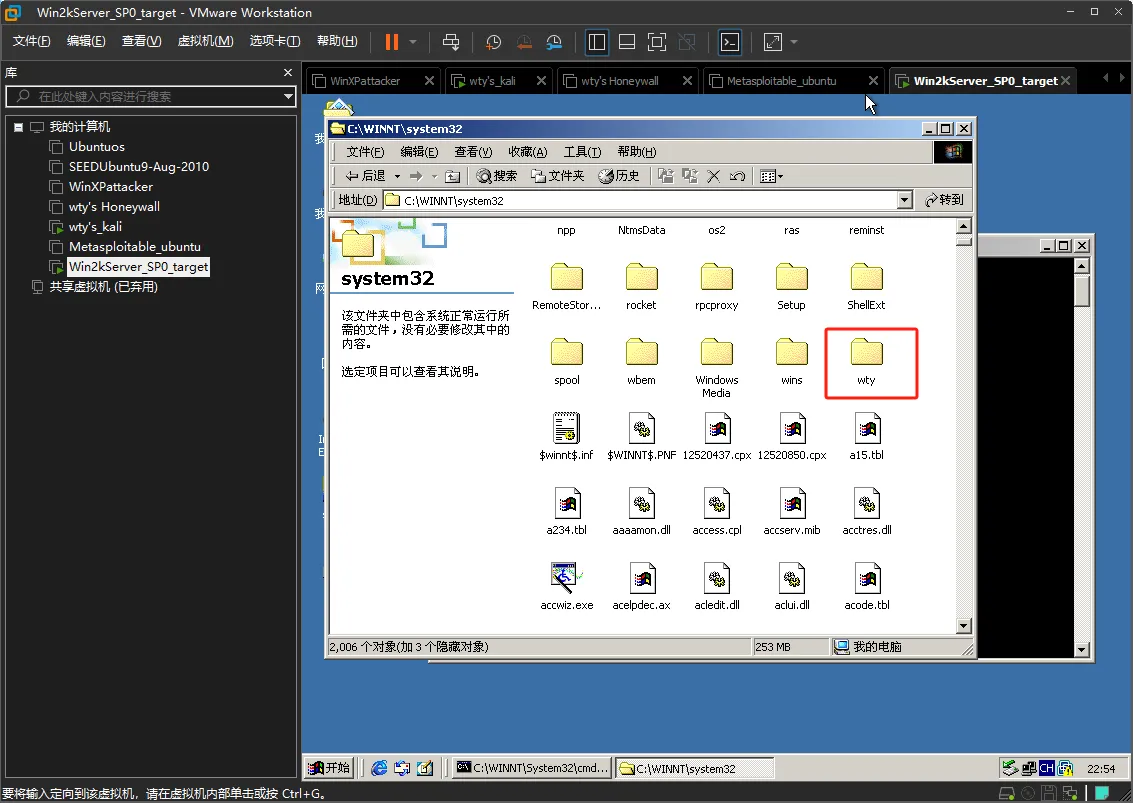Open the address bar dropdown arrow
This screenshot has width=1133, height=803.
click(904, 200)
